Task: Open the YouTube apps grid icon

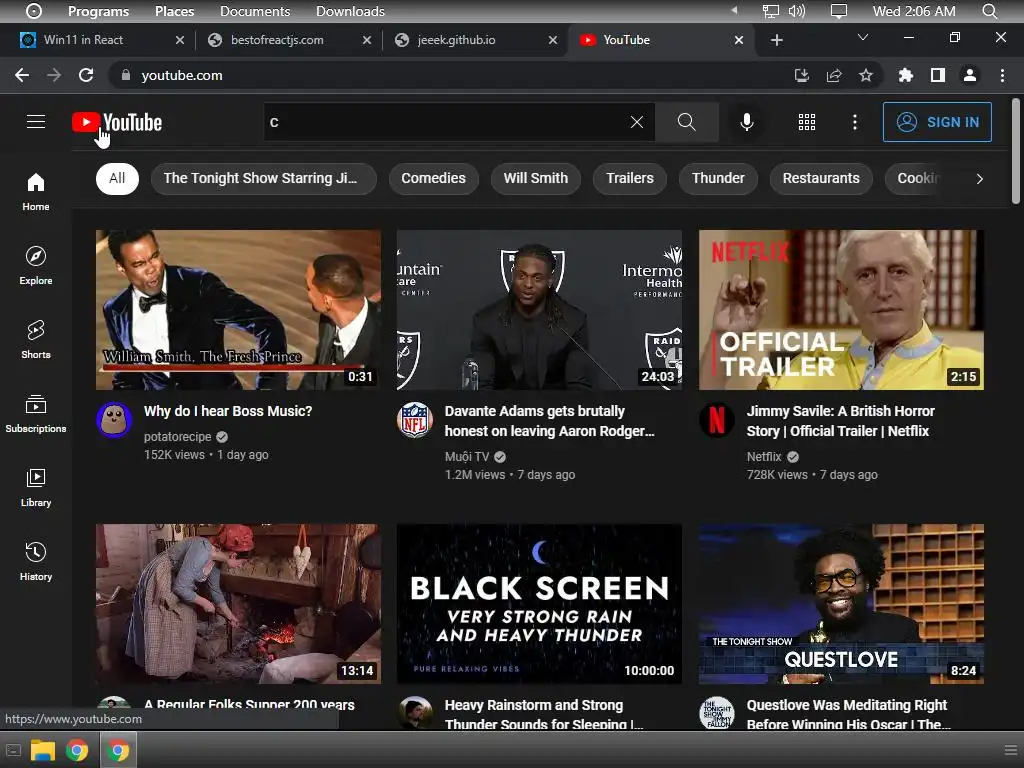Action: click(807, 122)
